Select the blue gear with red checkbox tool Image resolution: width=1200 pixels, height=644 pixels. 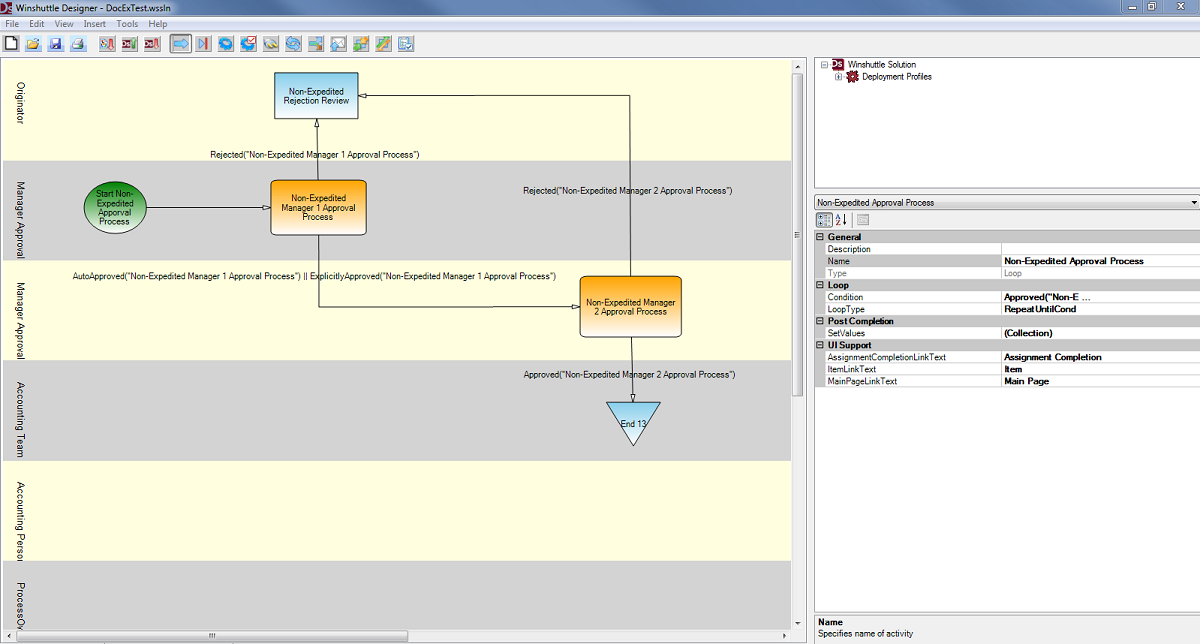pyautogui.click(x=248, y=44)
